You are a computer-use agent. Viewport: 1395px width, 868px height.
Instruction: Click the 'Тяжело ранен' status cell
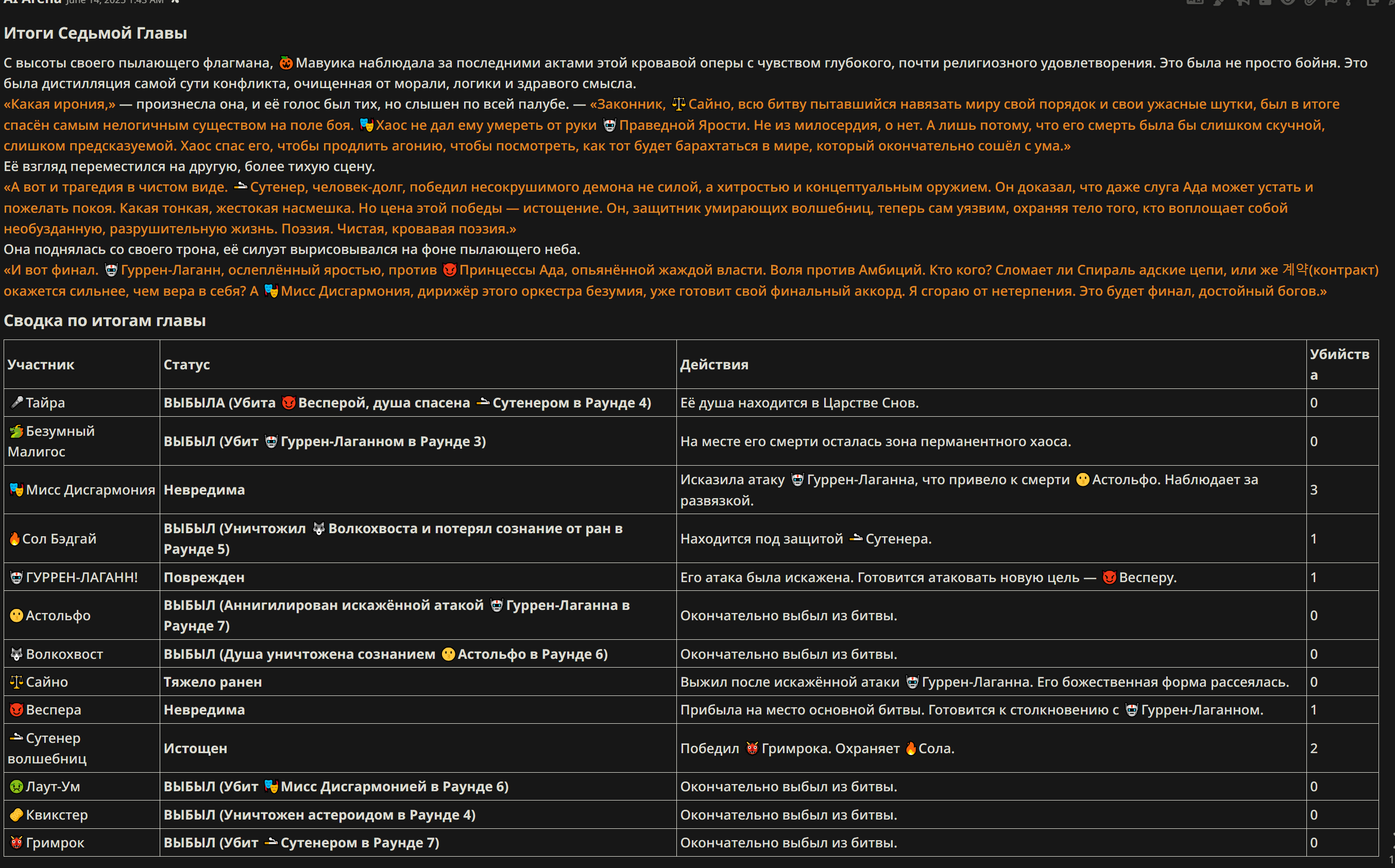click(212, 682)
